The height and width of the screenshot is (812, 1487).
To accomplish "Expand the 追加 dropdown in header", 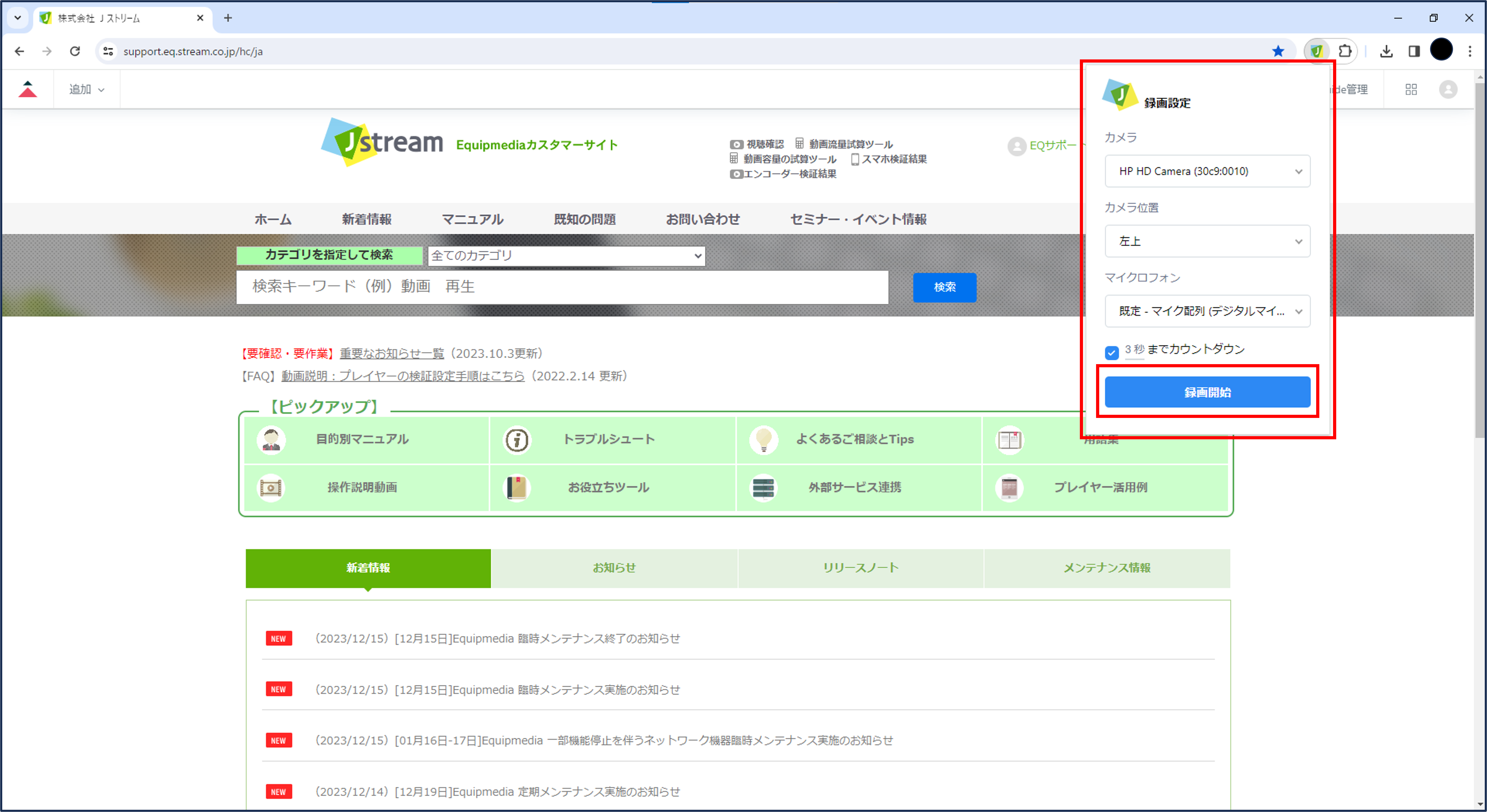I will 87,89.
